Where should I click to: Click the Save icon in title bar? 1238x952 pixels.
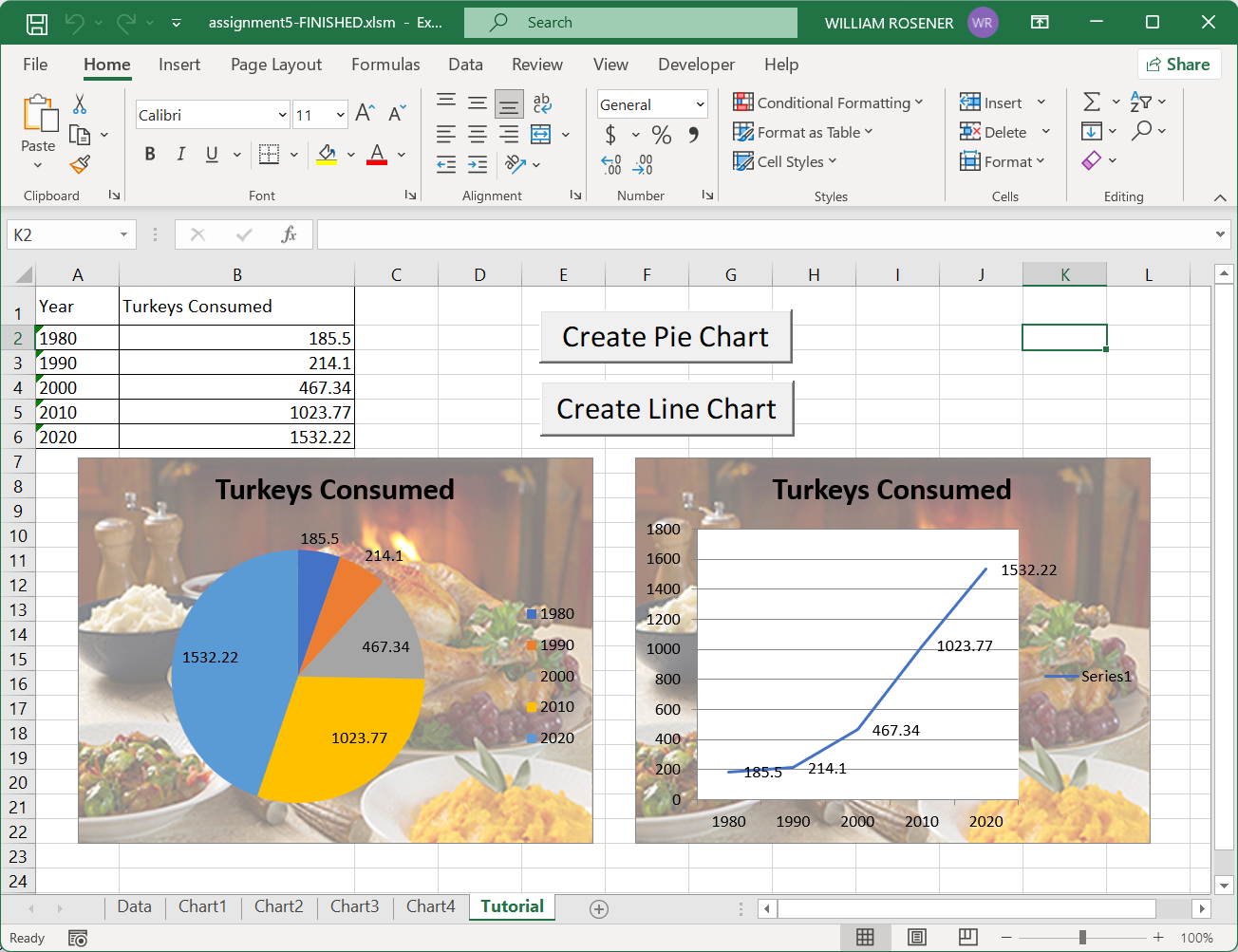(36, 23)
